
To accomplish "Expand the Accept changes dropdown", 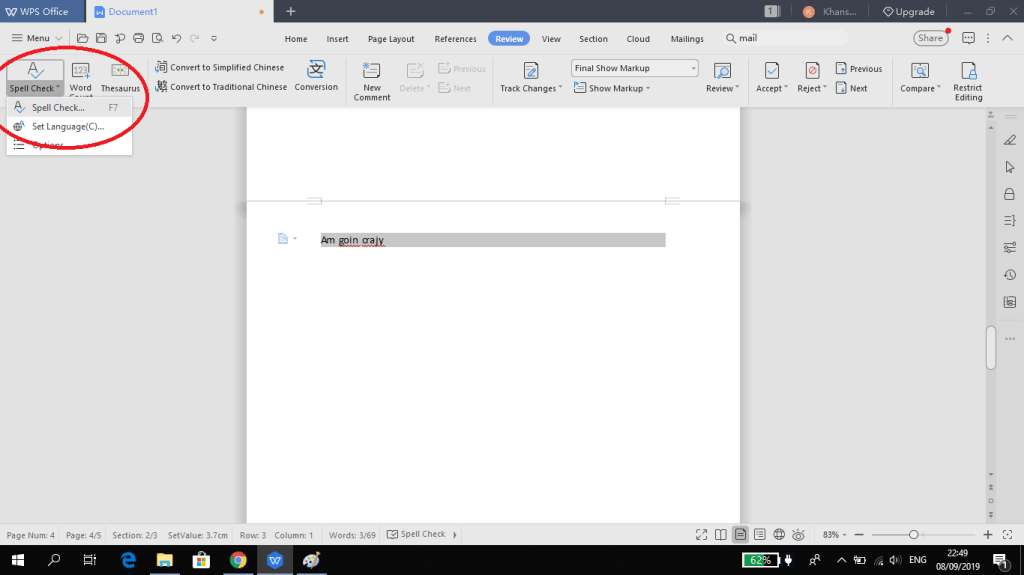I will (769, 89).
